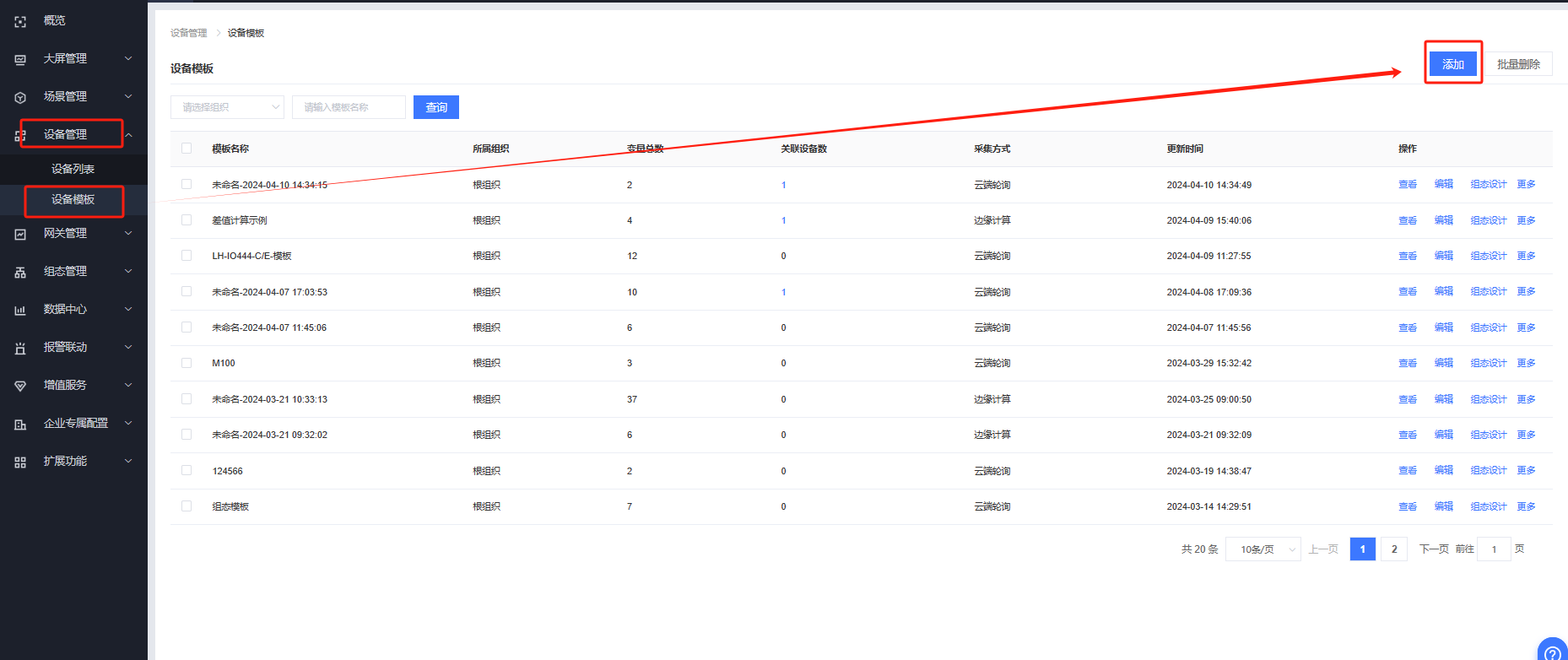Open help via the question mark icon
1568x660 pixels.
(x=1551, y=652)
